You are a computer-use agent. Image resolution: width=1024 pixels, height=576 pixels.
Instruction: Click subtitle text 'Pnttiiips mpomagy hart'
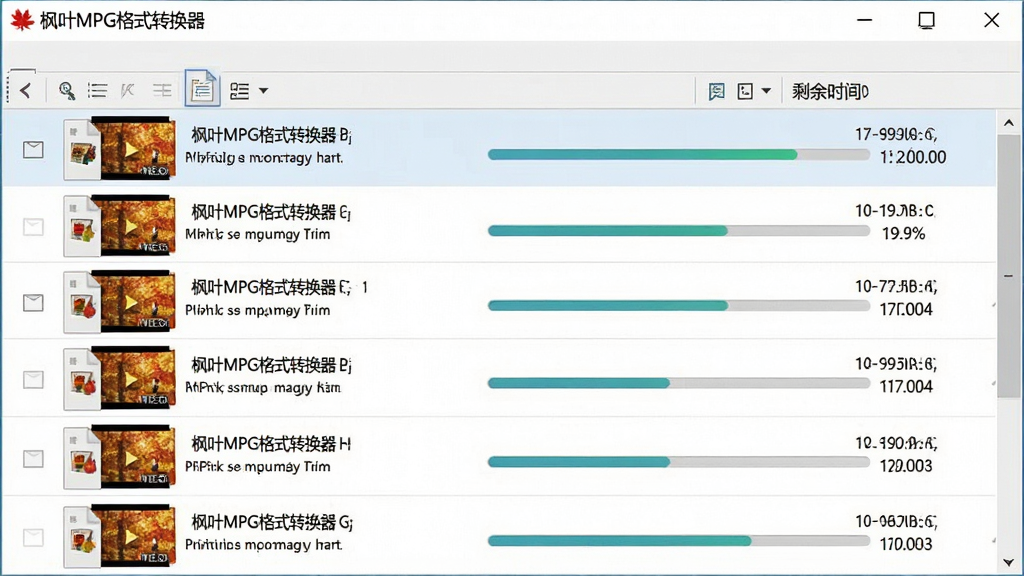[263, 545]
